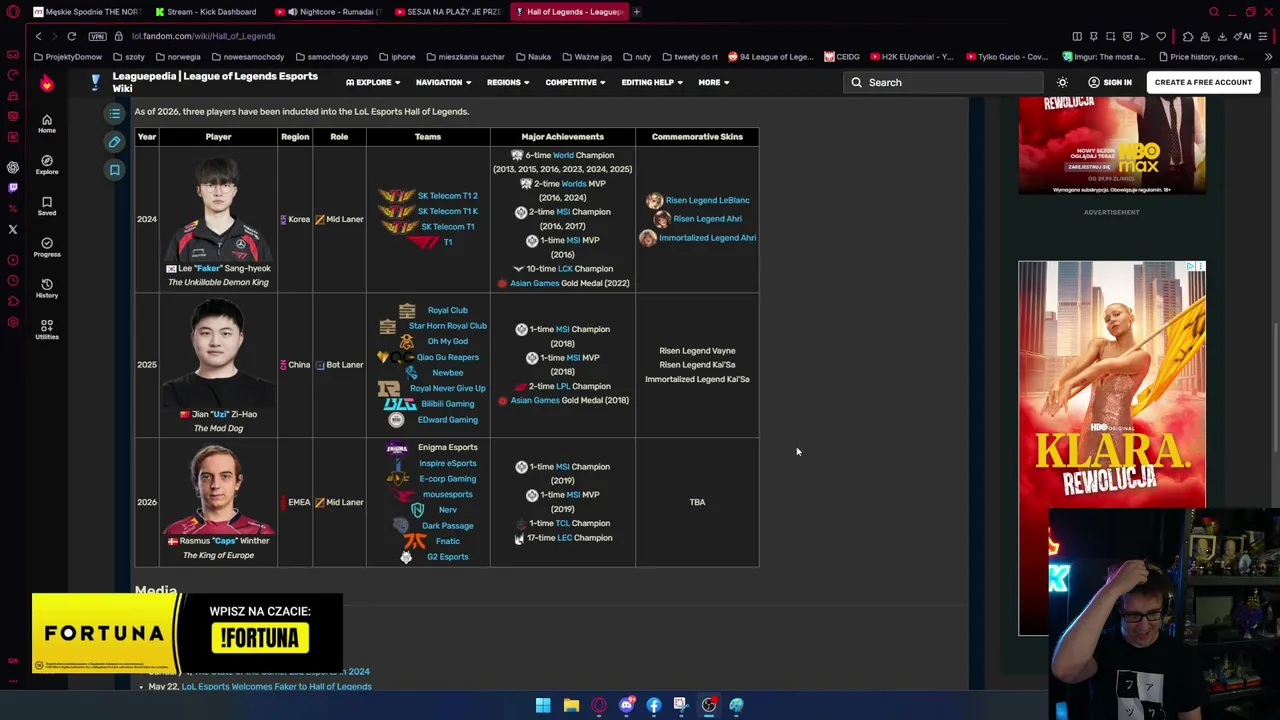Open the browser search tabs magnifier icon
The image size is (1280, 720).
(1214, 12)
